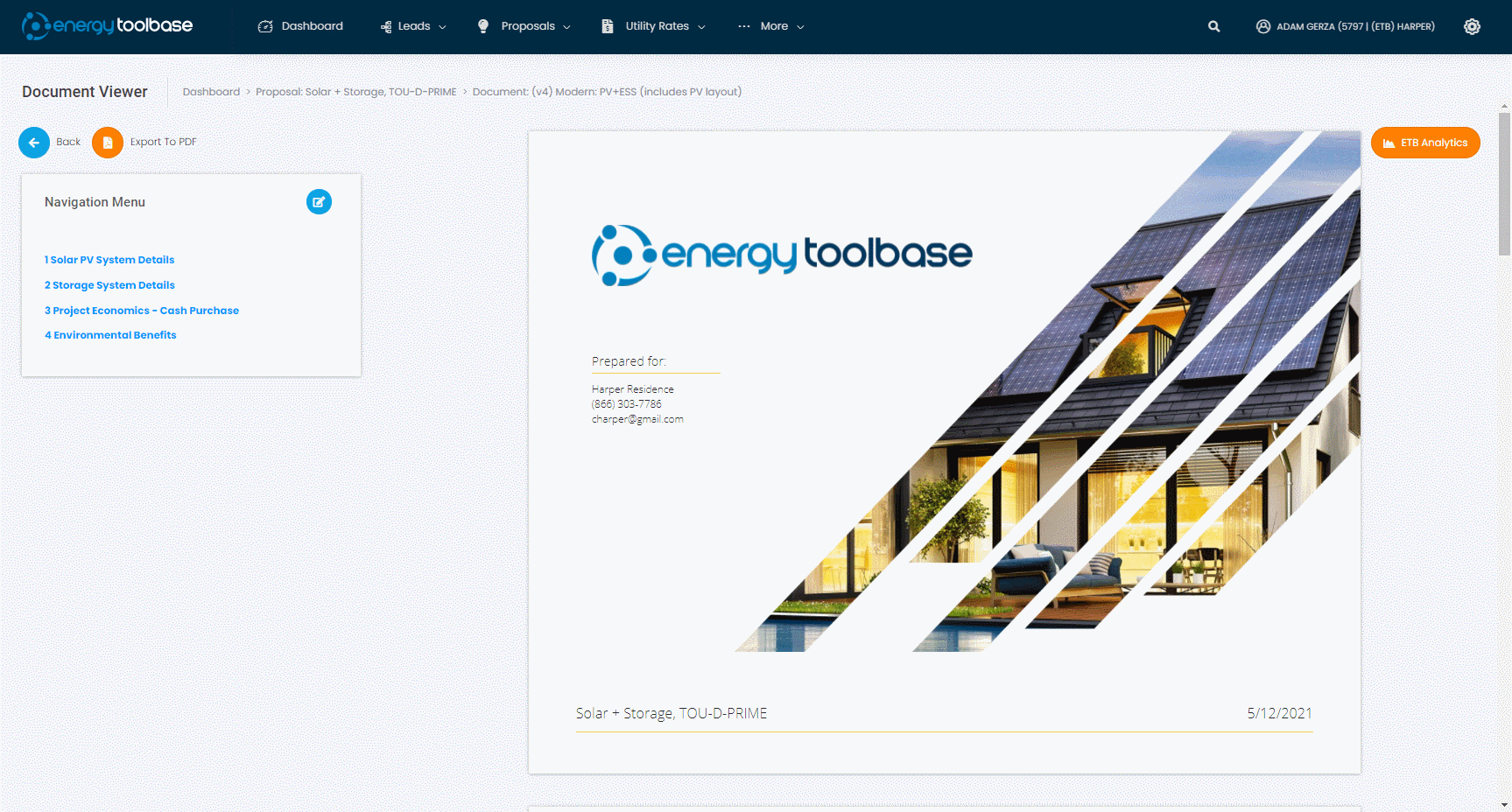Viewport: 1512px width, 812px height.
Task: Click the Leads network icon
Action: coord(386,27)
